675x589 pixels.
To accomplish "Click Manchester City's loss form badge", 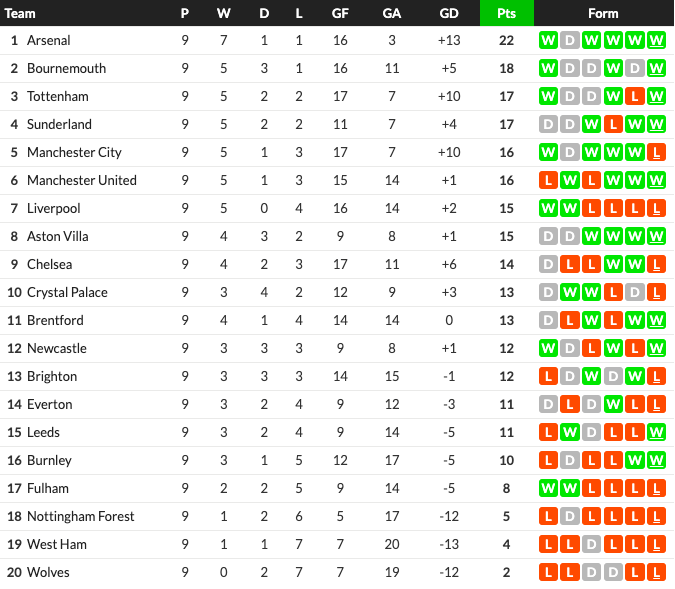I will click(657, 153).
